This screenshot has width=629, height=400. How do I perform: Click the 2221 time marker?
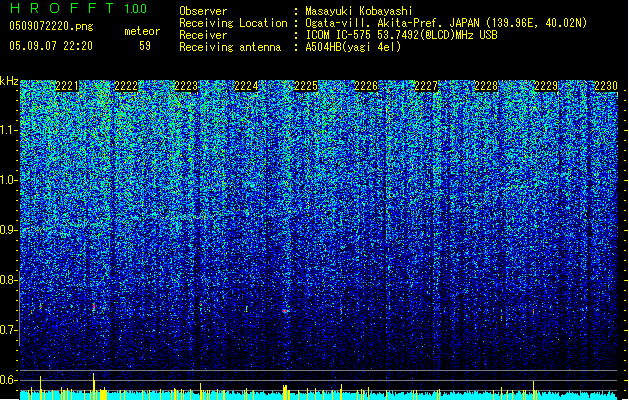[x=67, y=86]
